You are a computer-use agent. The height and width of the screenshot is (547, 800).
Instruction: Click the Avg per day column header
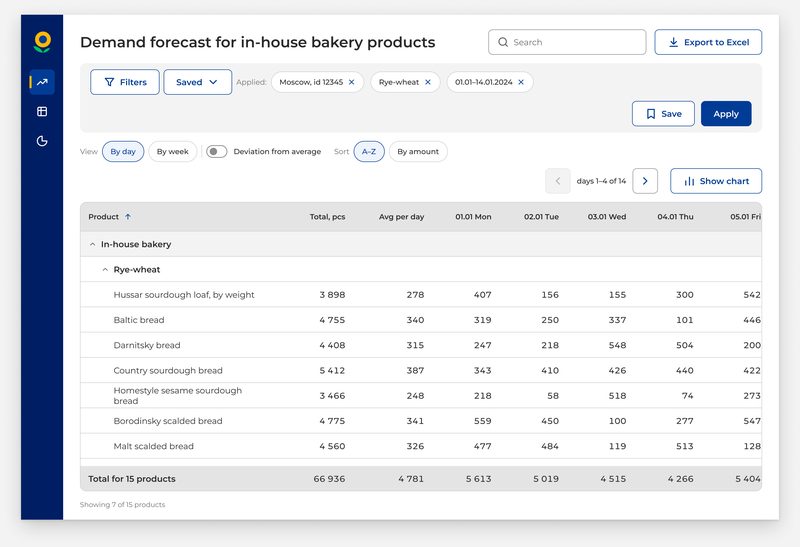click(402, 217)
